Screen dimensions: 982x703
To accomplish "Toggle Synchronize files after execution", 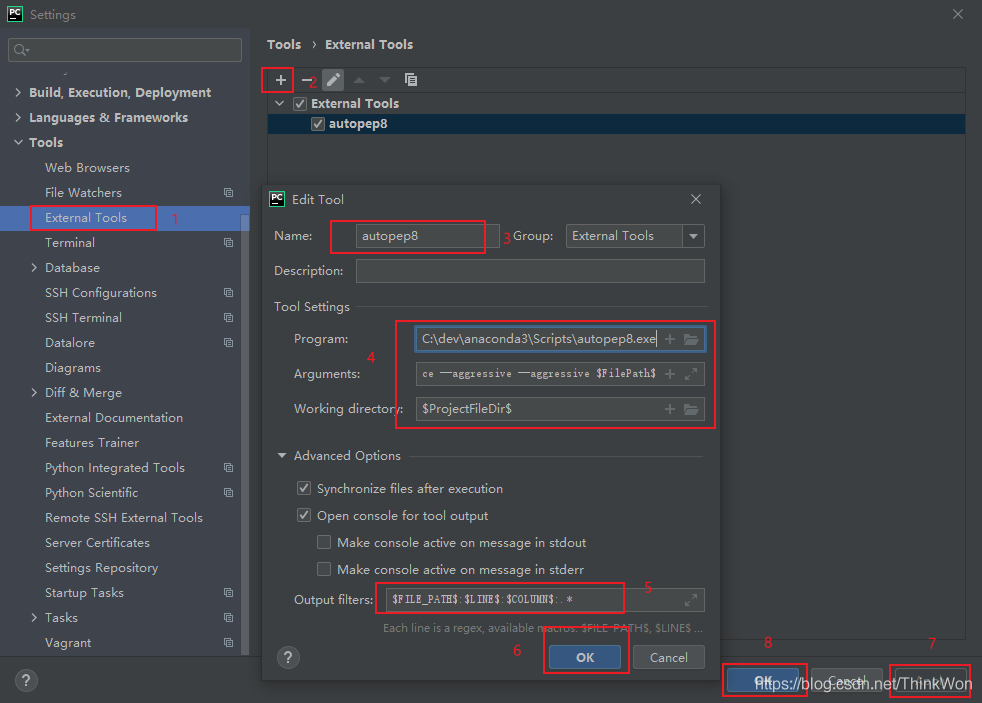I will [304, 489].
